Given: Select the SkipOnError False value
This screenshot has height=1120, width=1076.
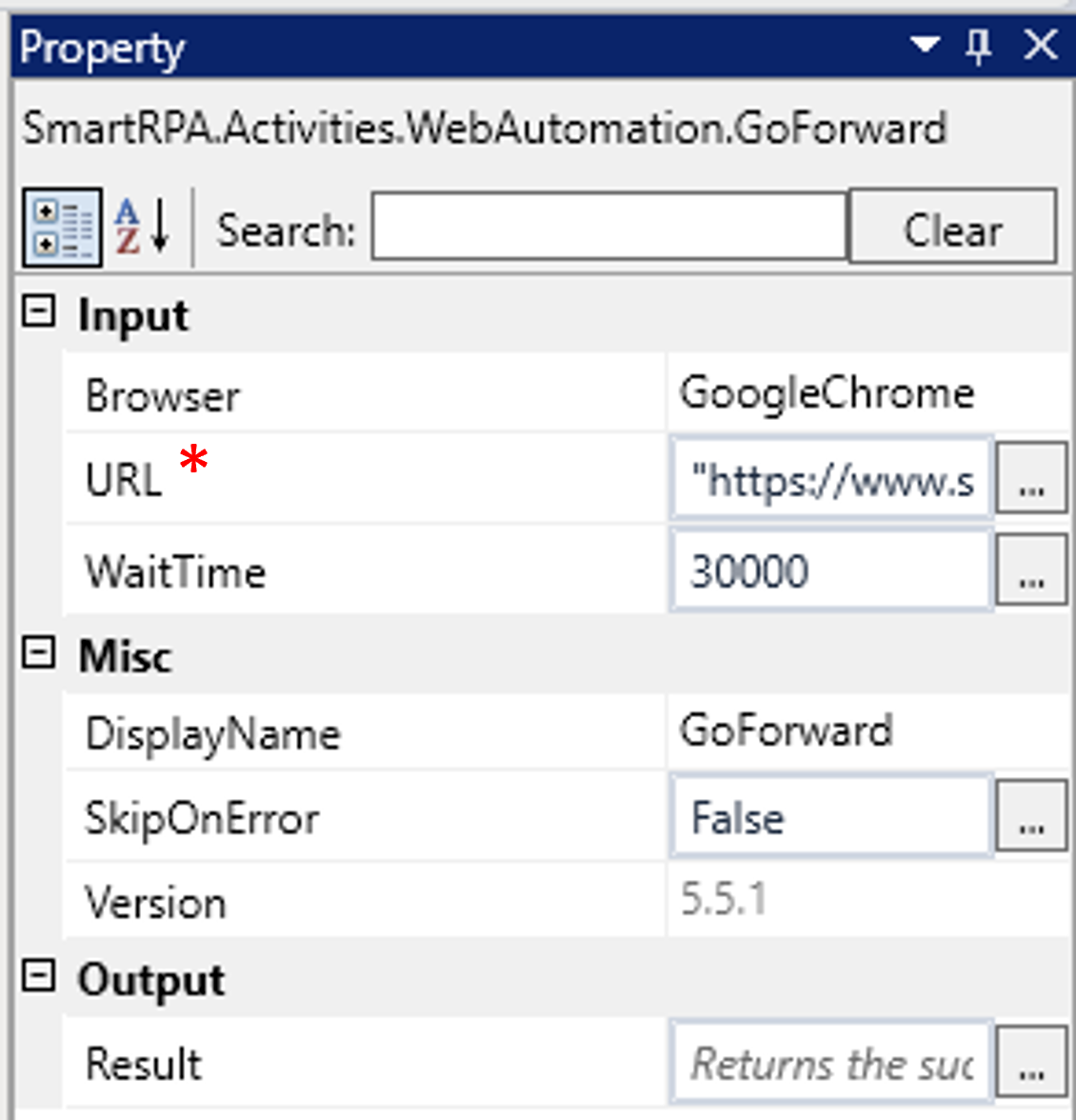Looking at the screenshot, I should 828,817.
